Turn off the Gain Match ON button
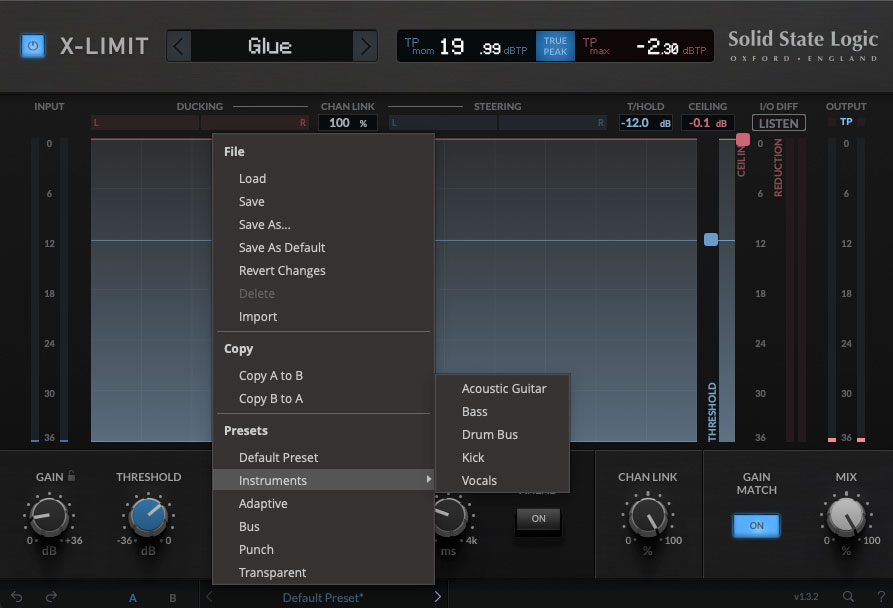893x608 pixels. [x=756, y=525]
